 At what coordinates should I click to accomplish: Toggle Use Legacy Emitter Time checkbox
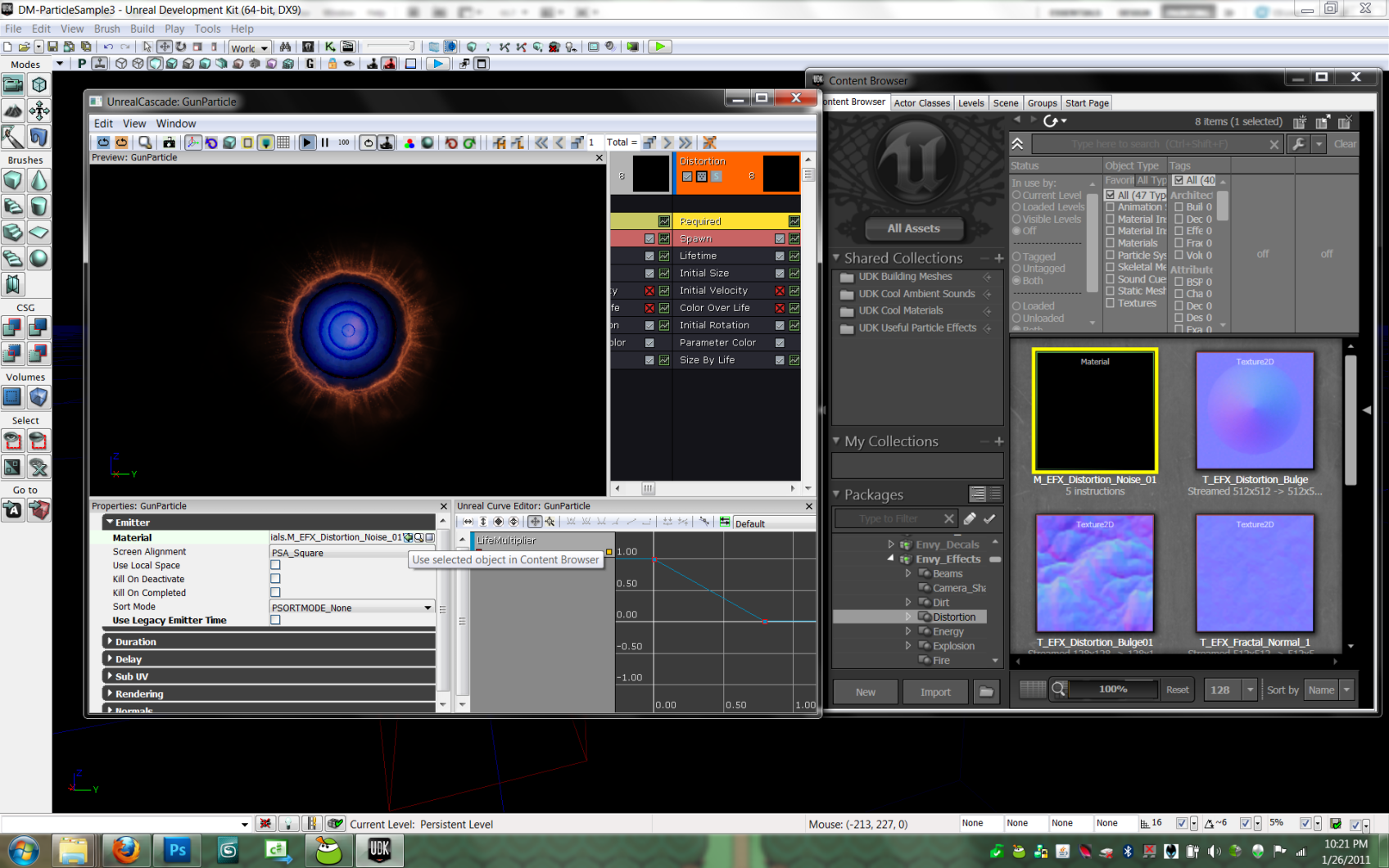click(275, 620)
